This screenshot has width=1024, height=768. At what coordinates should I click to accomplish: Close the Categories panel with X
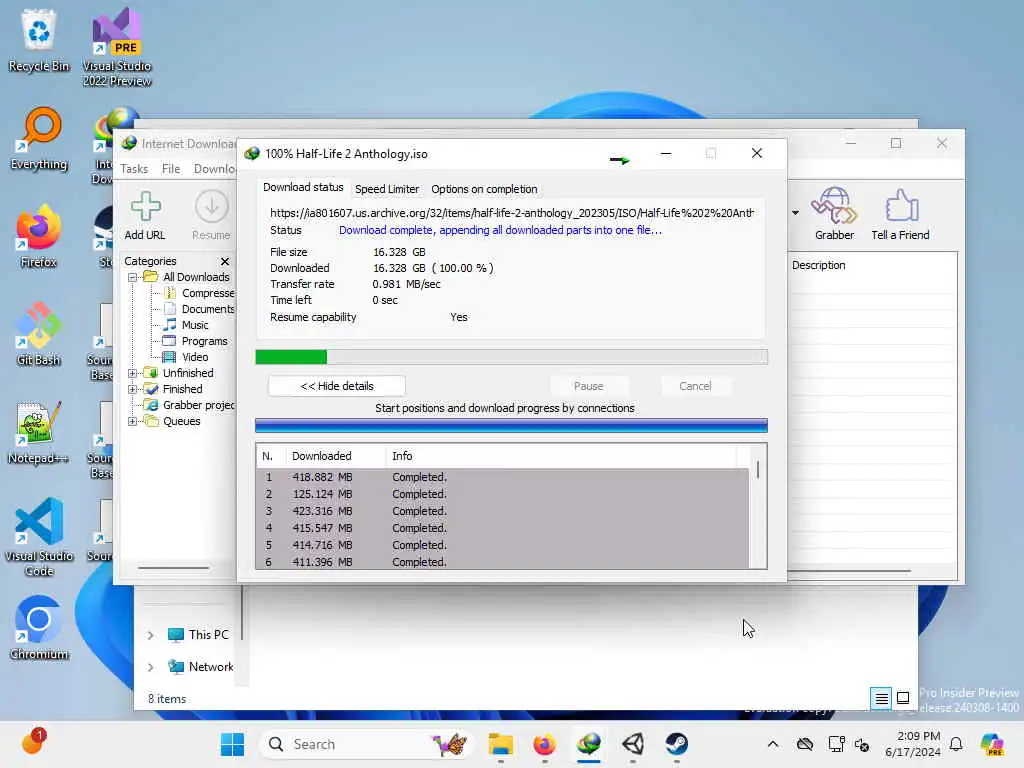point(225,261)
